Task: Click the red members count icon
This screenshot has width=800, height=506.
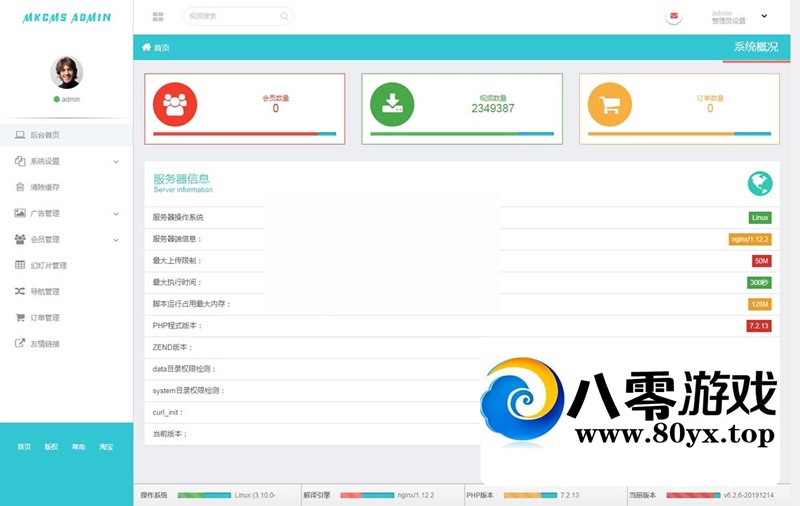Action: coord(175,105)
